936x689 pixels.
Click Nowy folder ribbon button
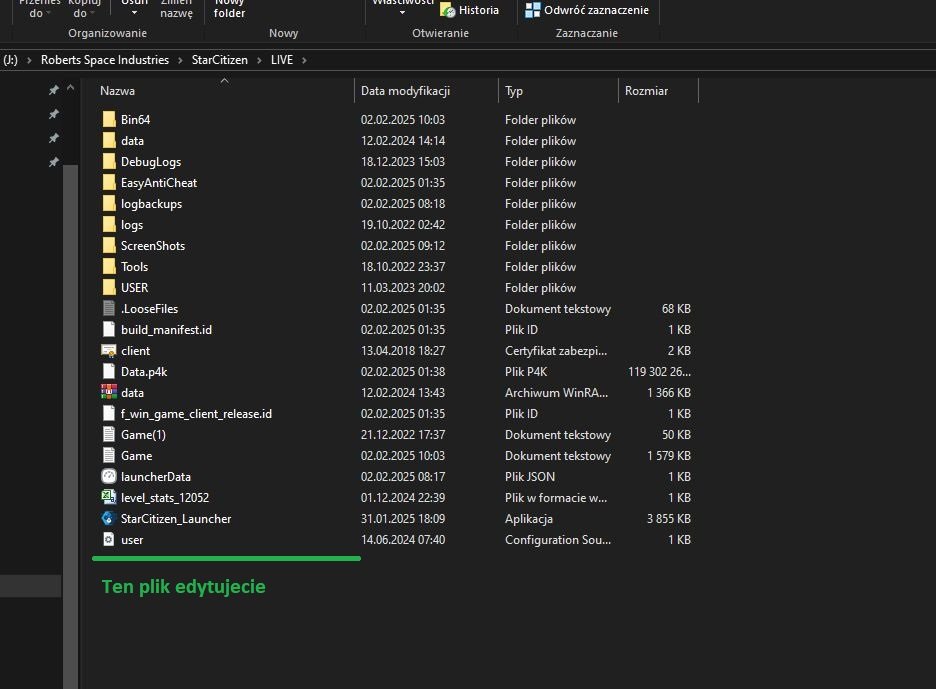[x=229, y=9]
